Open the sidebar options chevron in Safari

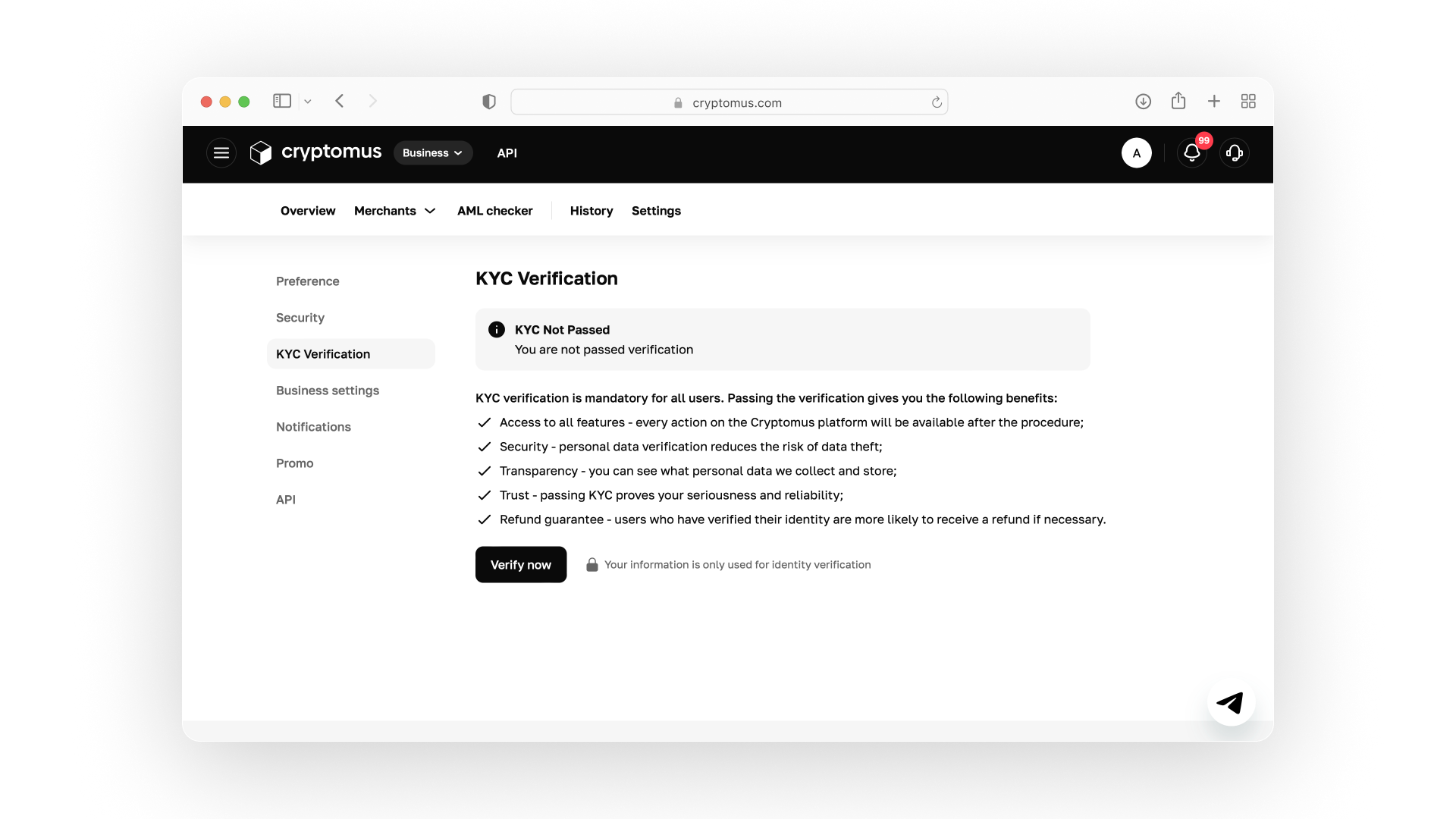[308, 102]
